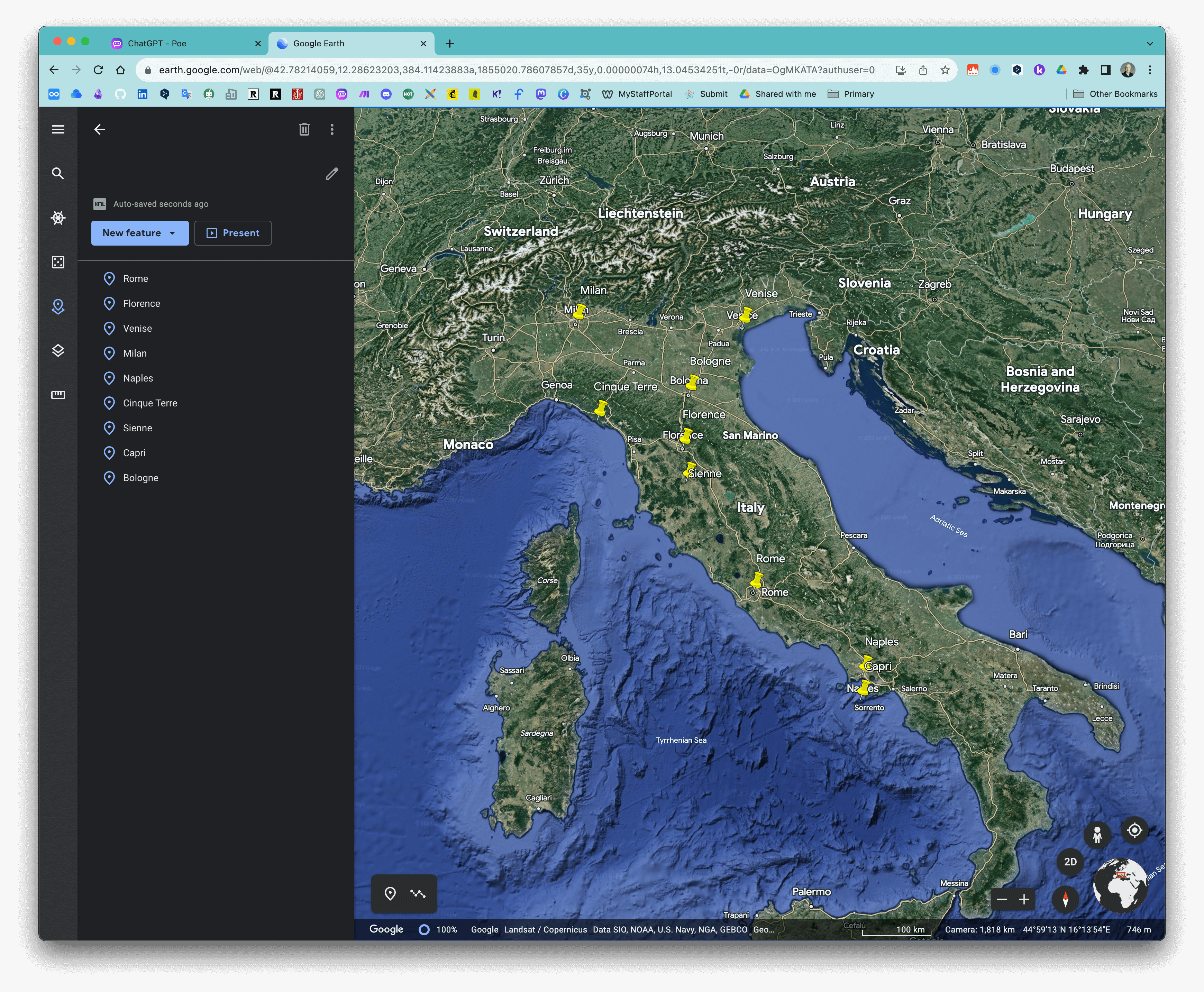Toggle the browser side panel icon
The image size is (1204, 992).
[x=1106, y=70]
